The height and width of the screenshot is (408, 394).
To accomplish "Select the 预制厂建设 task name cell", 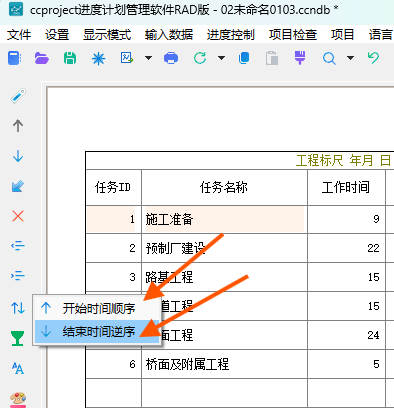I will click(x=224, y=248).
